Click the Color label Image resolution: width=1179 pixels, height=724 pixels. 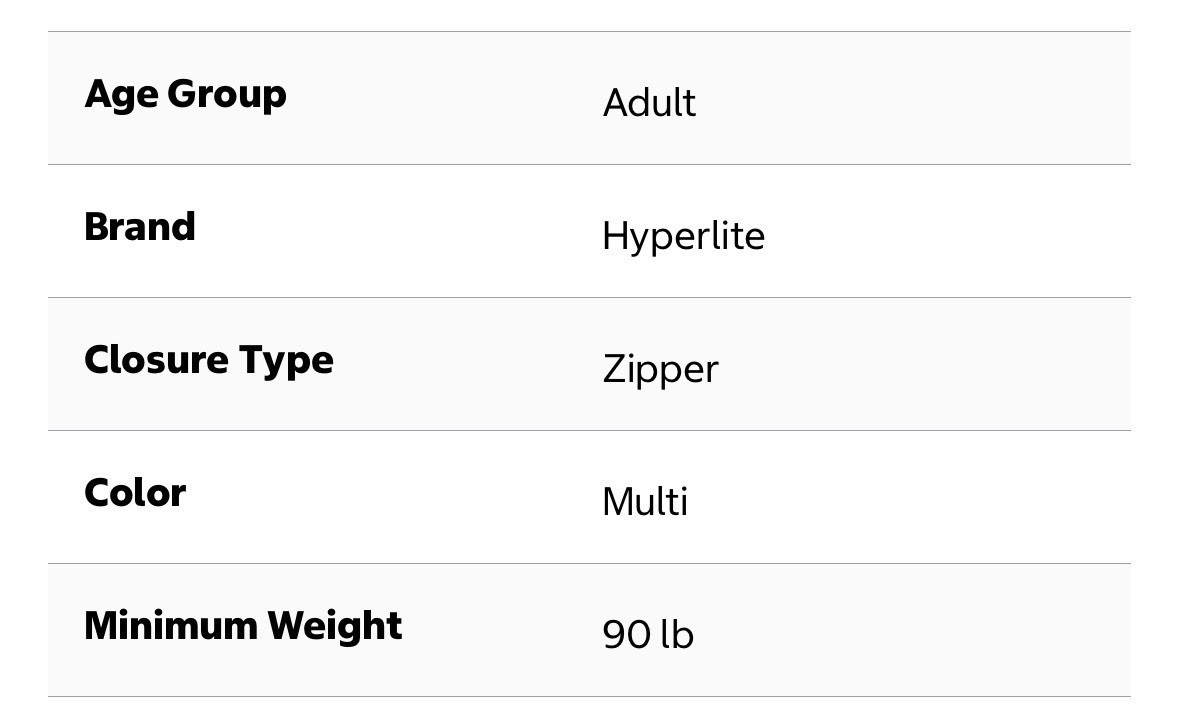click(x=135, y=493)
